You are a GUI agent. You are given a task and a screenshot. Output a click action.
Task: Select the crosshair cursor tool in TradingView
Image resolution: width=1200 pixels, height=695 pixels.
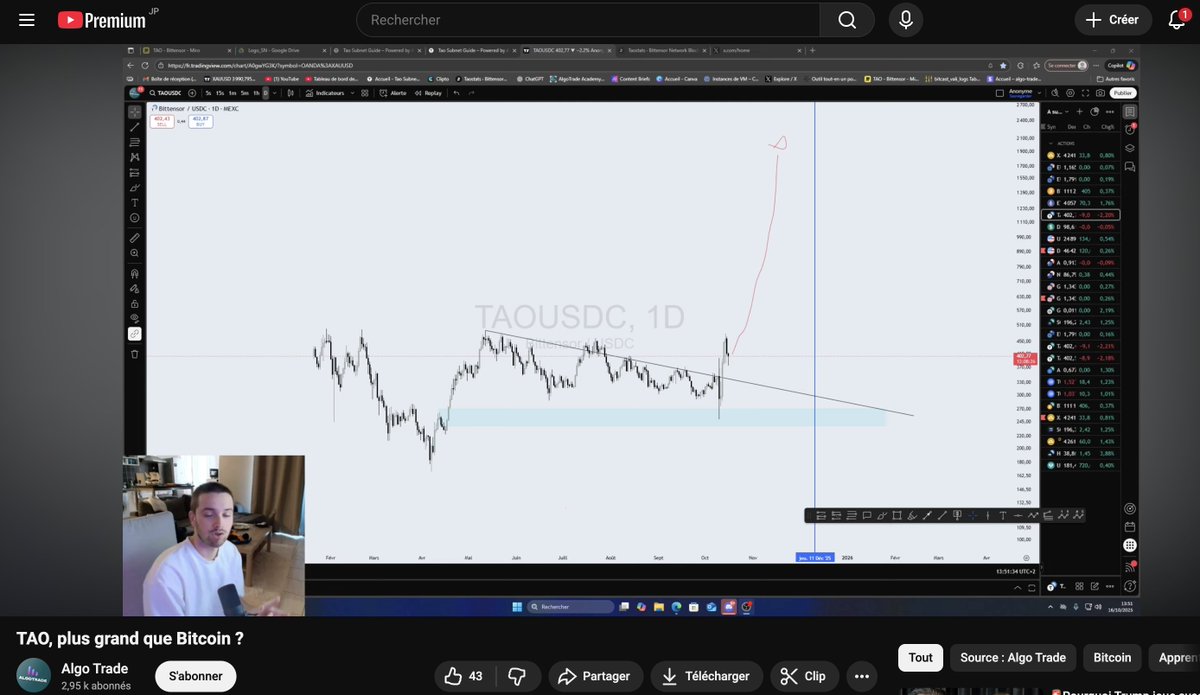click(x=134, y=112)
